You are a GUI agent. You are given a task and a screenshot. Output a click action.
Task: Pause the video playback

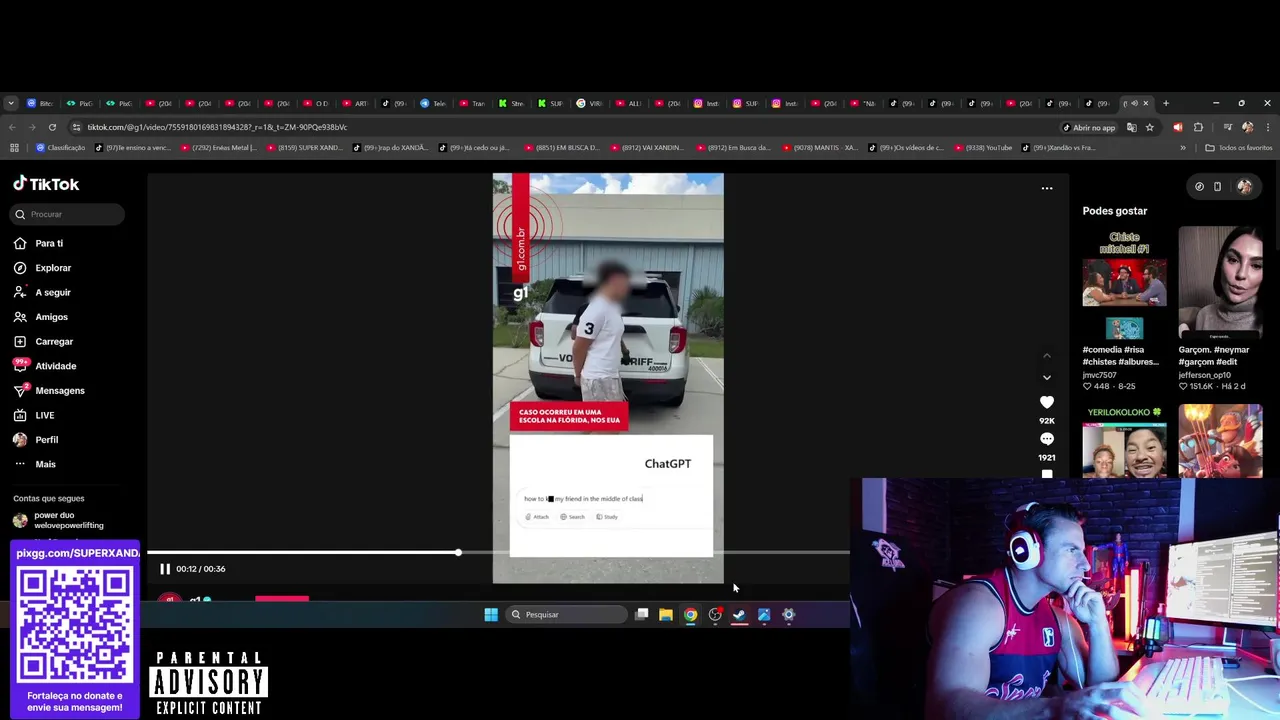click(165, 569)
